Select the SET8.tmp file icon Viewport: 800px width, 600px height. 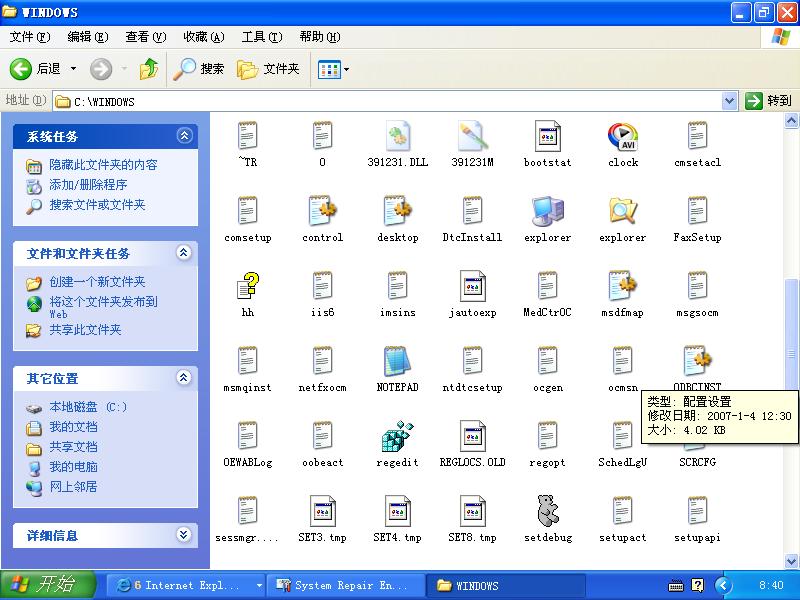[472, 510]
